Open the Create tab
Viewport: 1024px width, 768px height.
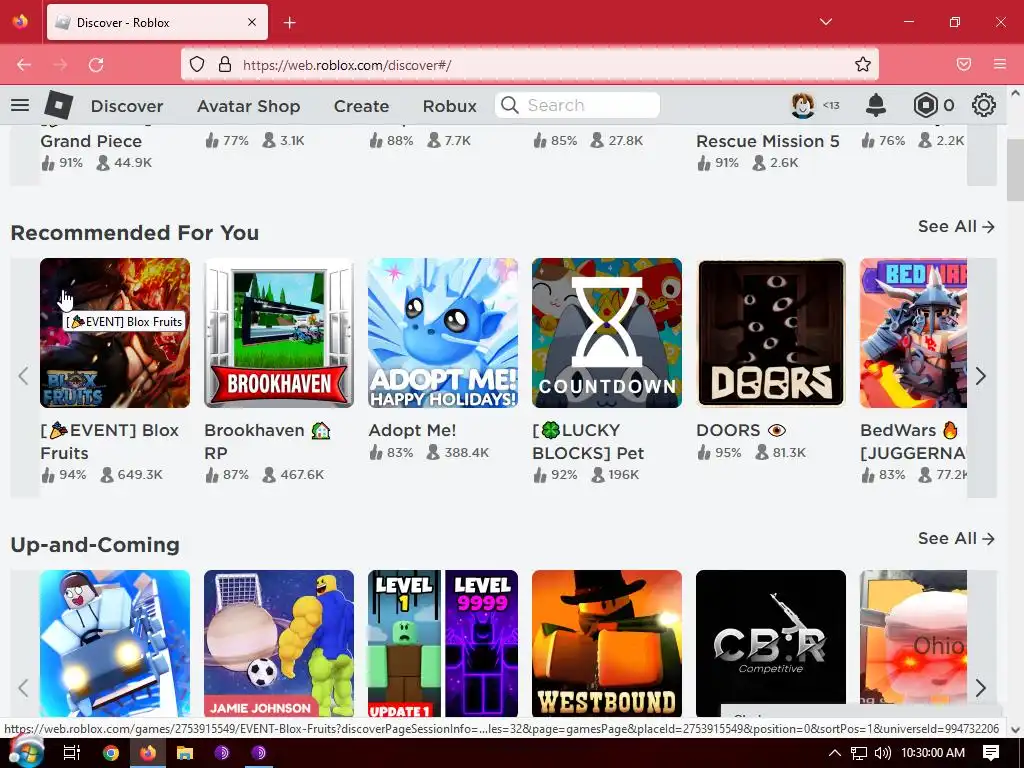[361, 106]
